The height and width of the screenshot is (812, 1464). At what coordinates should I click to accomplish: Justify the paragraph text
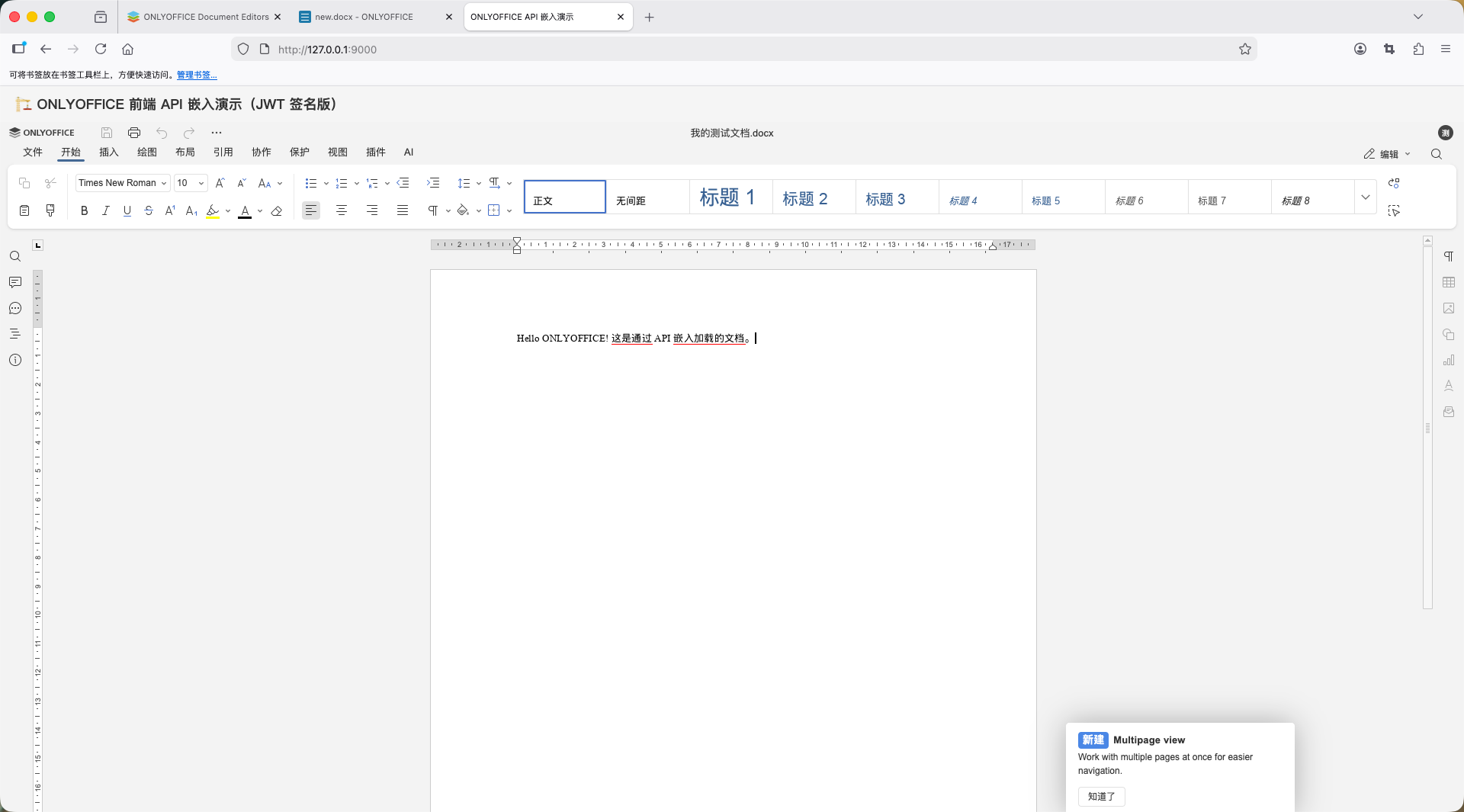coord(403,210)
